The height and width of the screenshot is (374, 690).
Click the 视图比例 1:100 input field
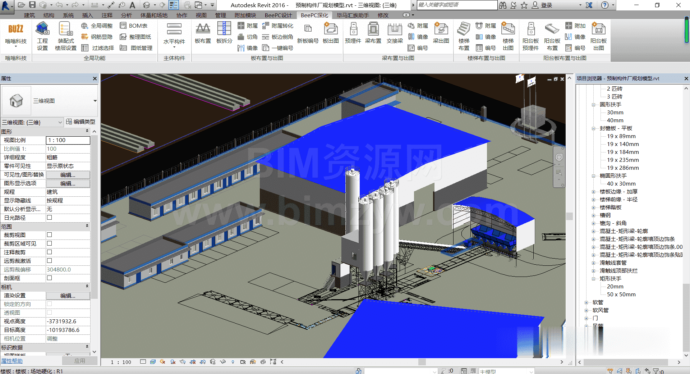pyautogui.click(x=68, y=140)
